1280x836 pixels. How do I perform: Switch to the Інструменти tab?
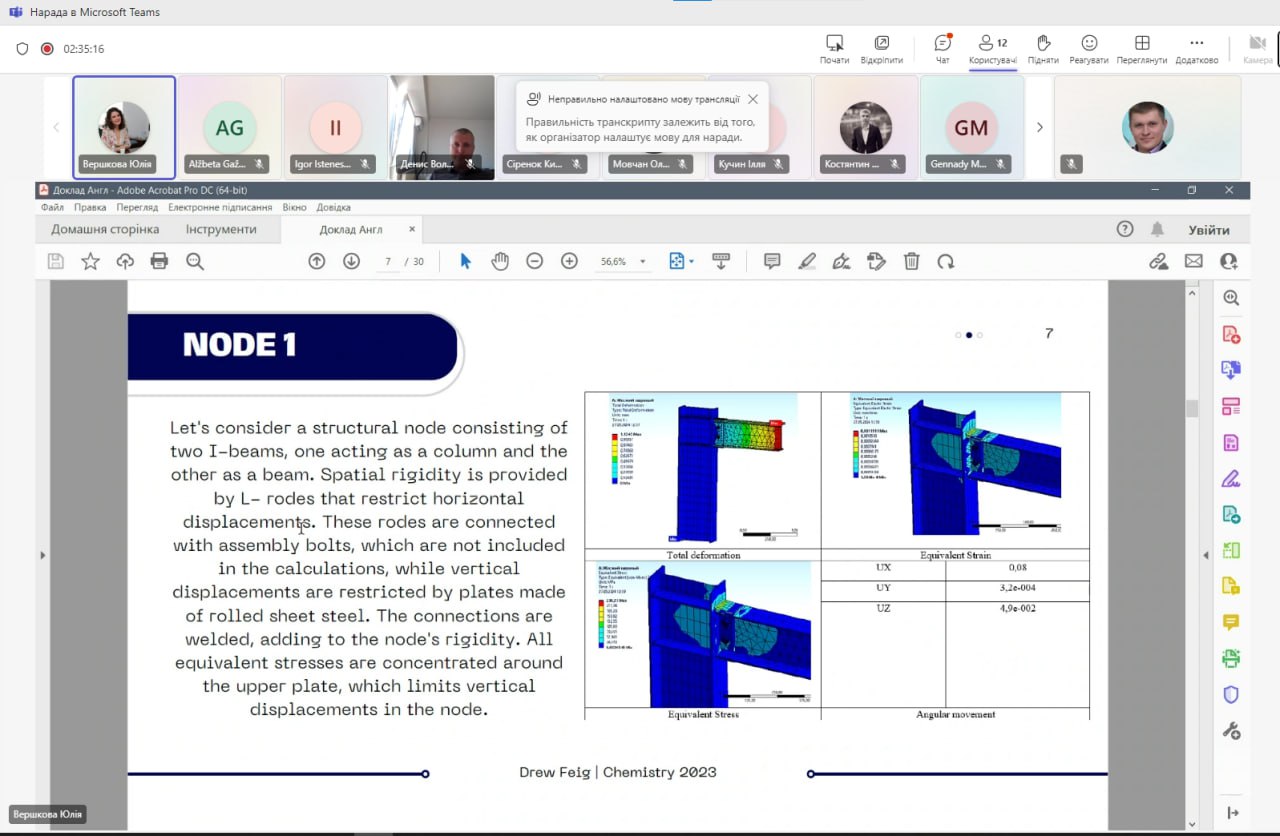point(221,229)
